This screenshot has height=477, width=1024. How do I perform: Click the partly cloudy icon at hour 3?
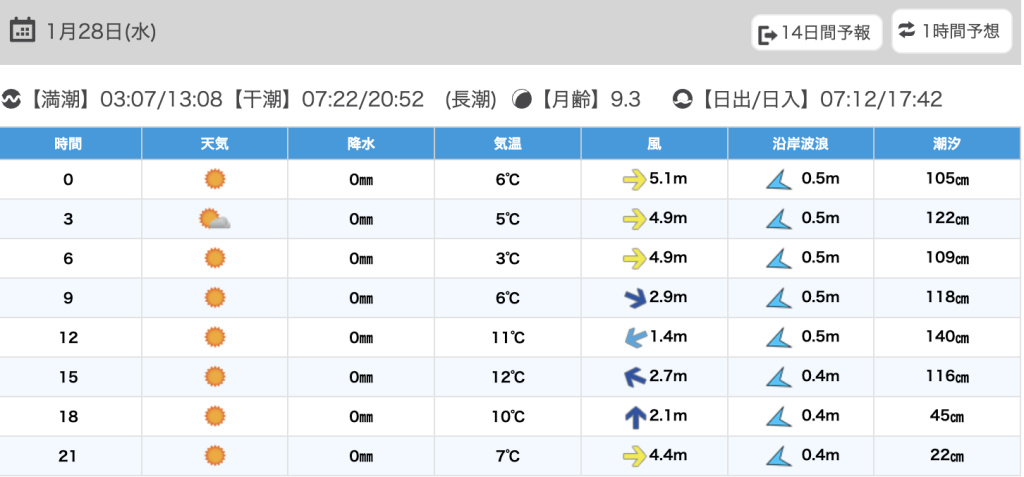pos(215,219)
